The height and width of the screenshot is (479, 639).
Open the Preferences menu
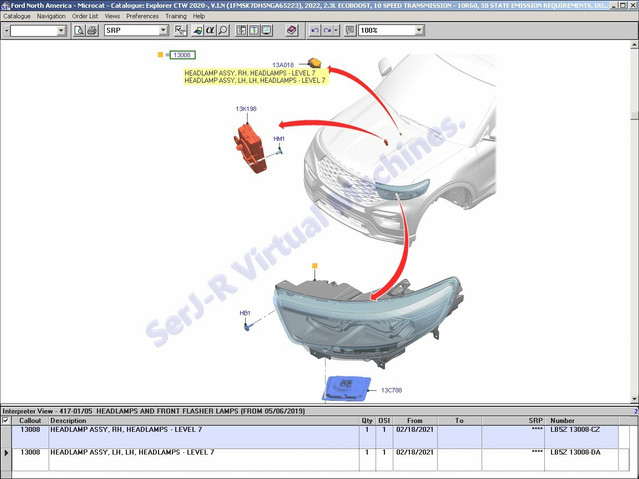click(x=142, y=16)
